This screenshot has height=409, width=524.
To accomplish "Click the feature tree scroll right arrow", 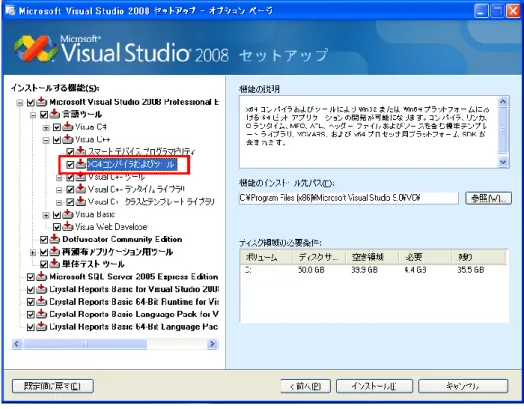I will point(212,344).
